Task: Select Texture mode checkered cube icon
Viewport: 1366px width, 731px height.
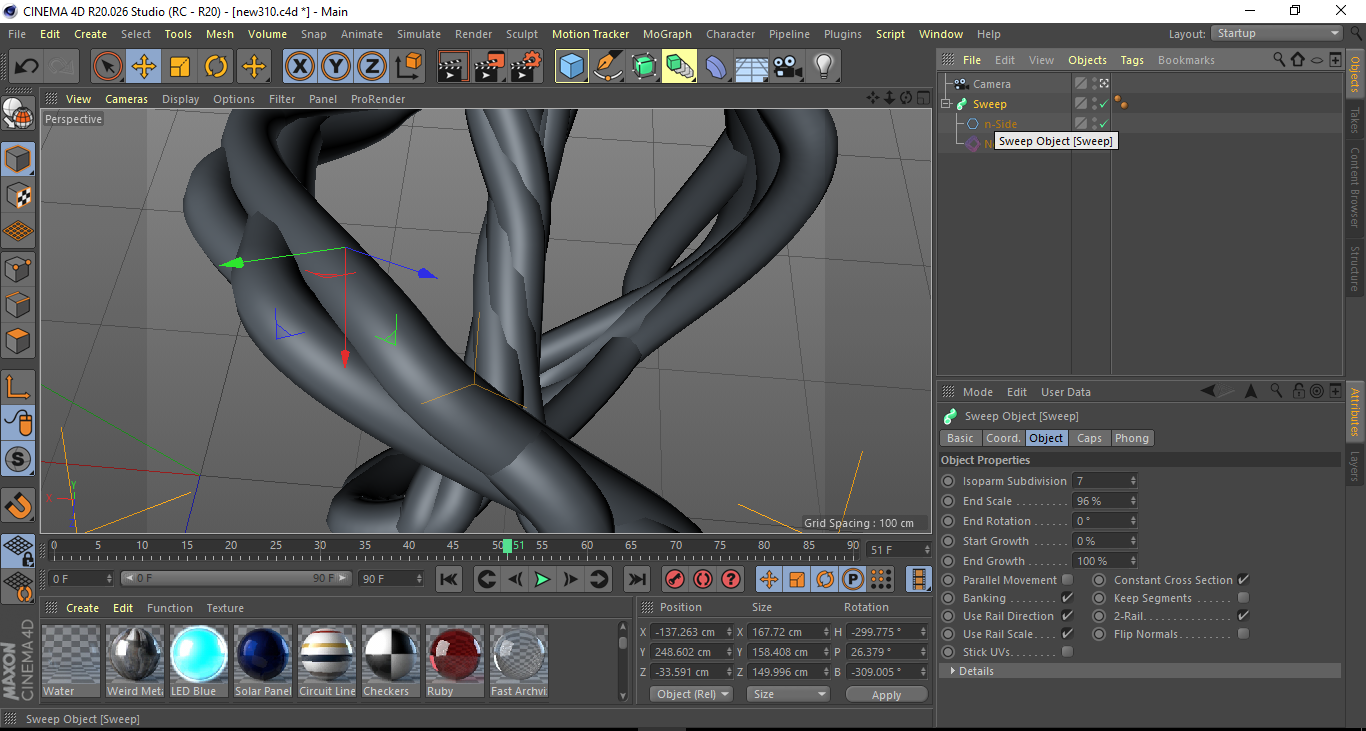Action: (19, 196)
